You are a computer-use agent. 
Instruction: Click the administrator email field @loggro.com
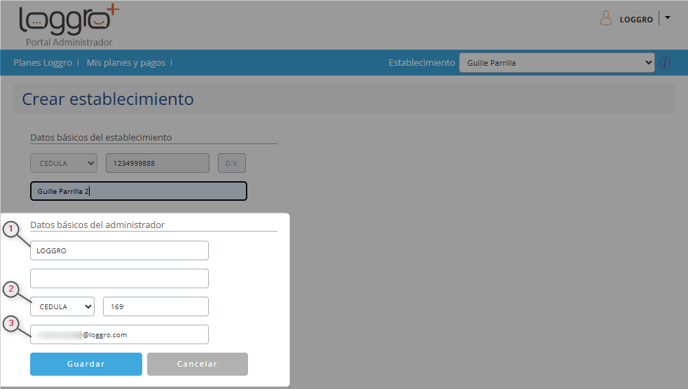coord(119,335)
